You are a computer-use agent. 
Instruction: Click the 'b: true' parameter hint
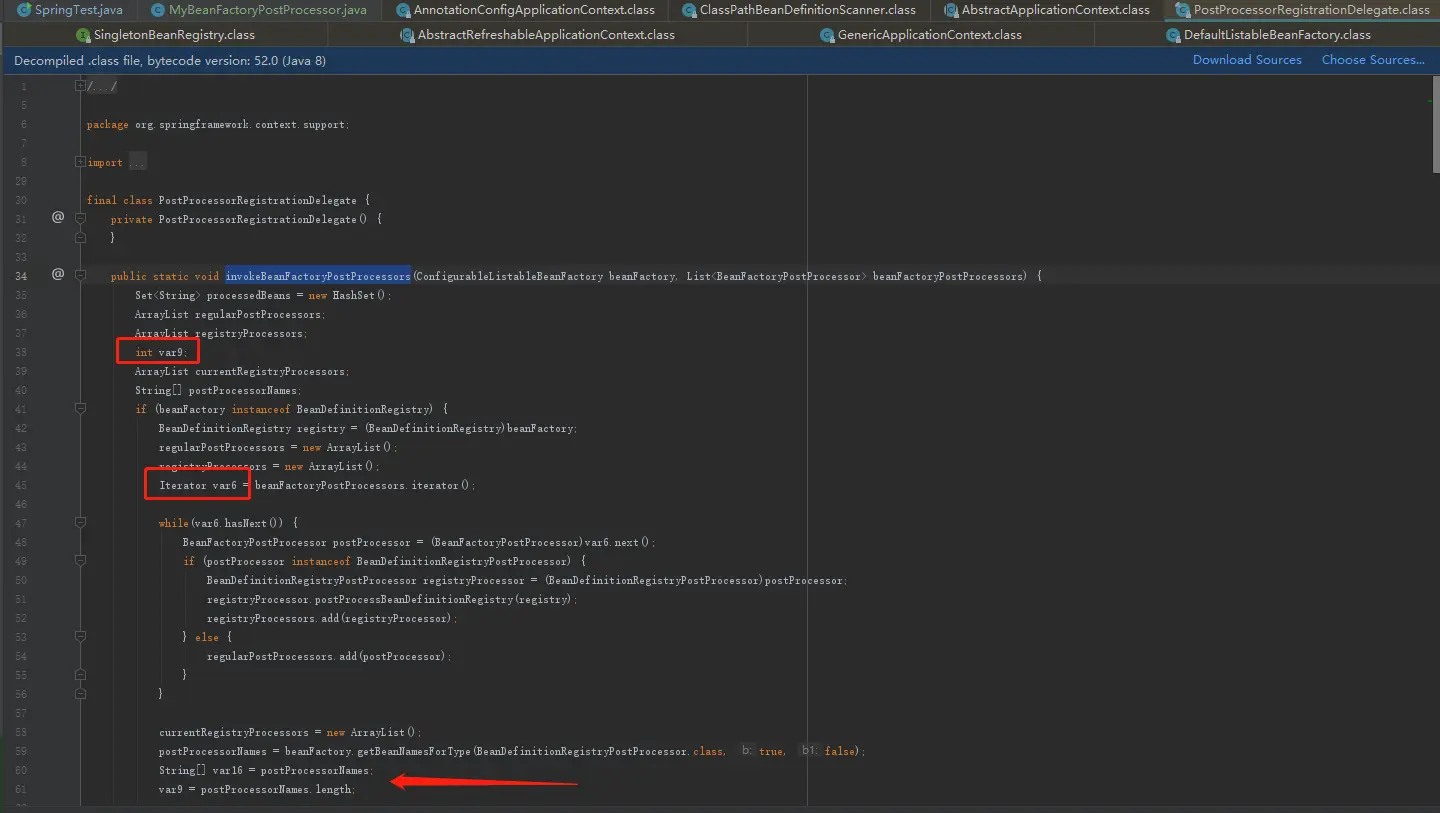tap(763, 751)
